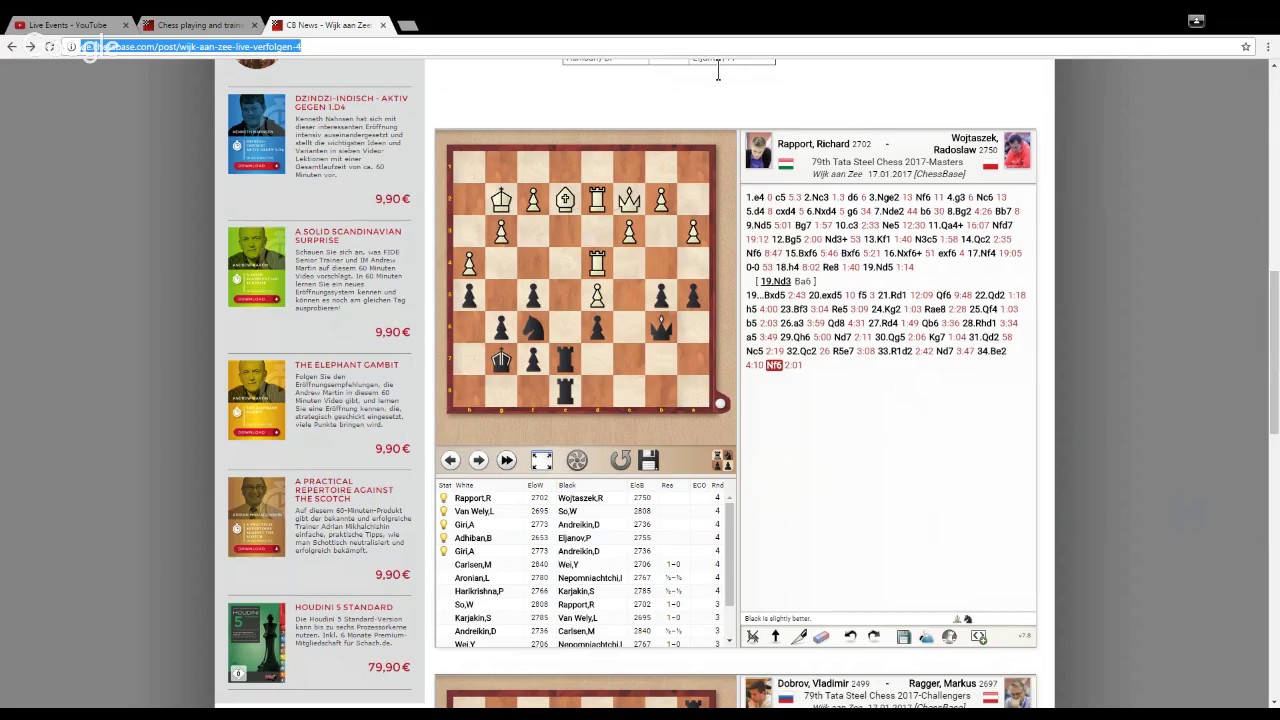The image size is (1280, 720).
Task: Open Chrome menu with three dots
Action: click(x=1268, y=46)
